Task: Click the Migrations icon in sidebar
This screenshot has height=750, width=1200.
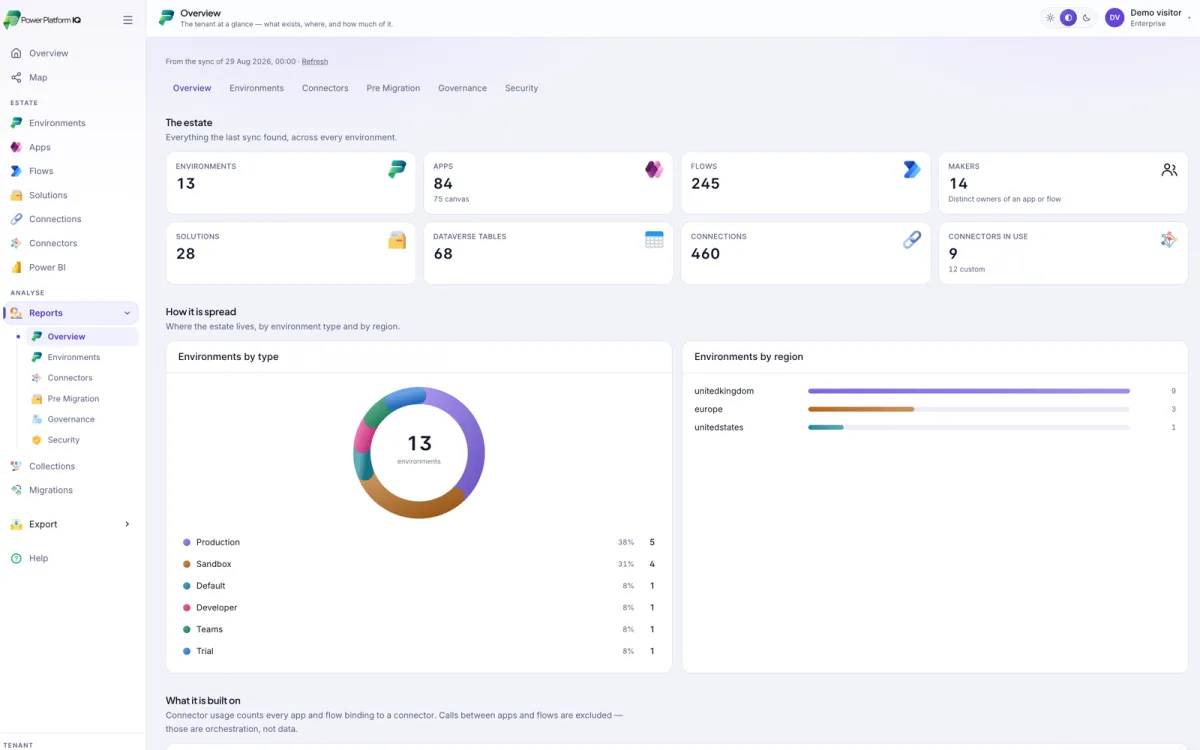Action: pos(16,490)
